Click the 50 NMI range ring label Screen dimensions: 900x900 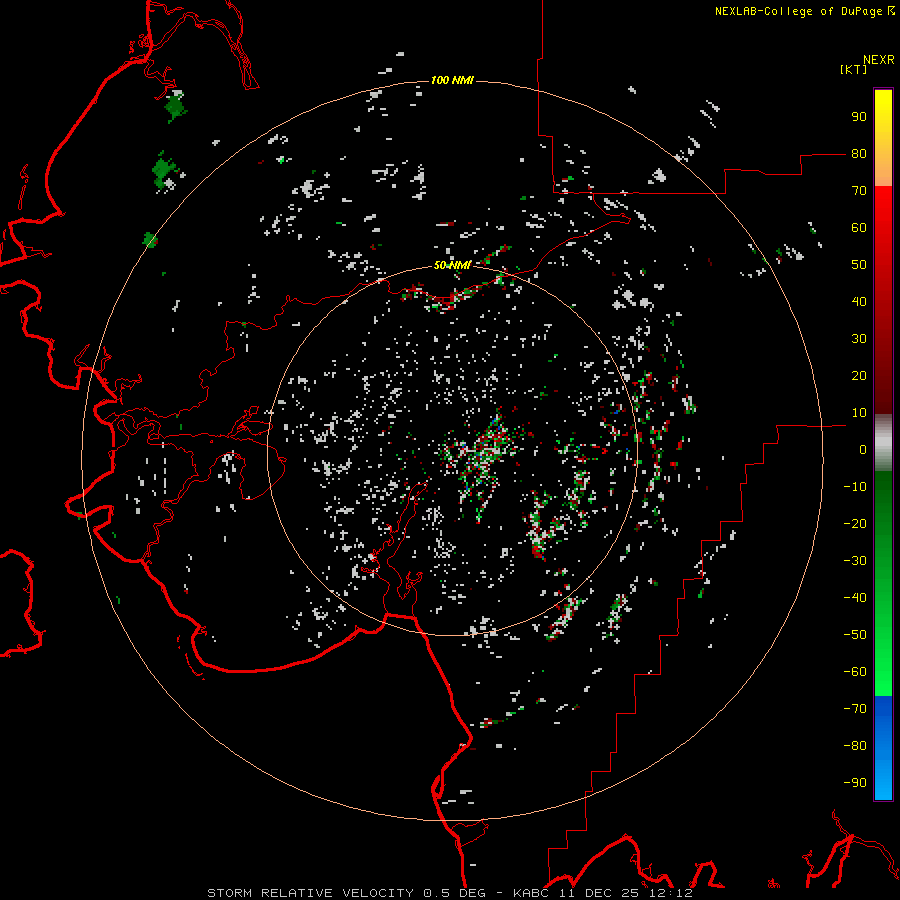point(452,265)
